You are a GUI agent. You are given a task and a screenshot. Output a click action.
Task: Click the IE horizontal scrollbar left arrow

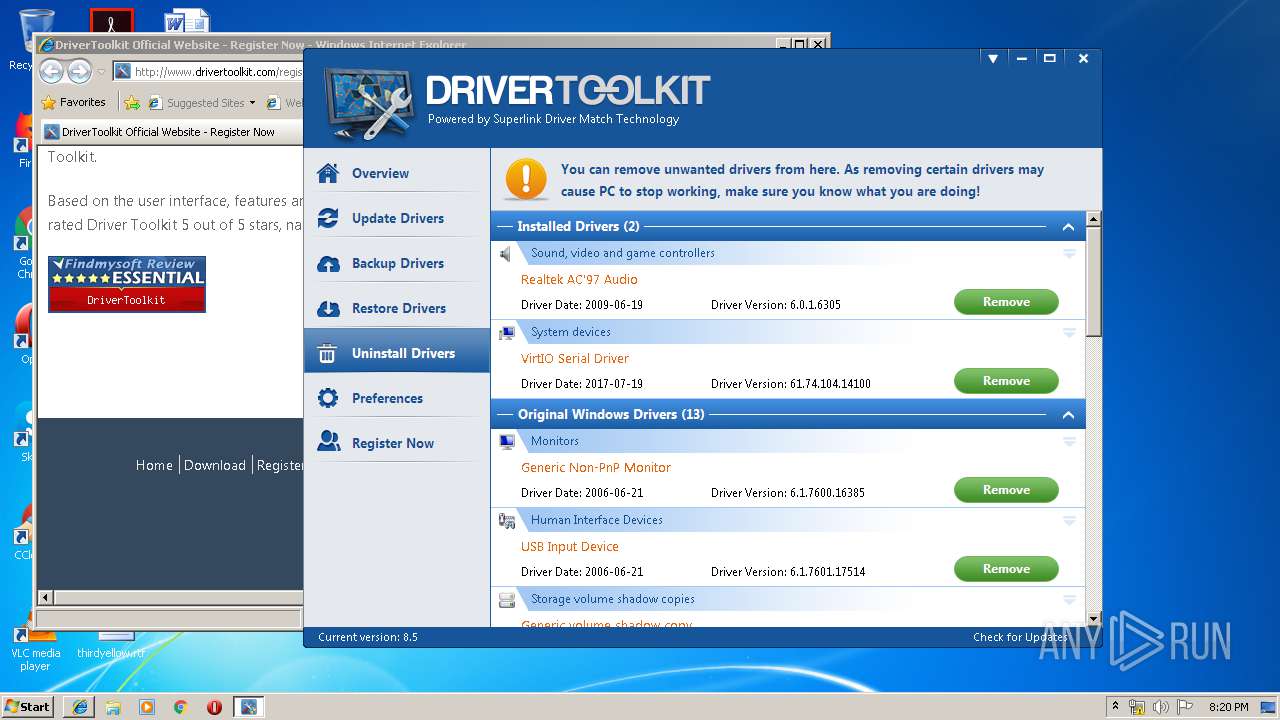point(45,598)
